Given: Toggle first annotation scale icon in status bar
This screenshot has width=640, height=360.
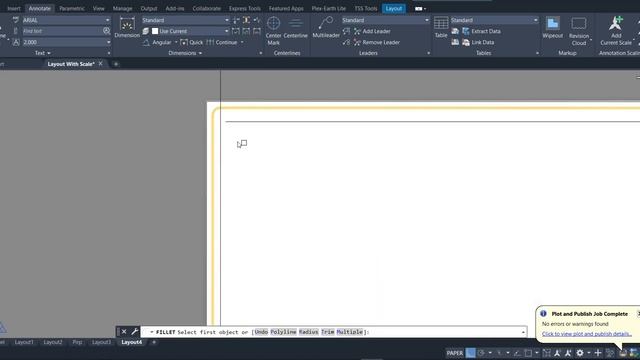Looking at the screenshot, I should 557,353.
